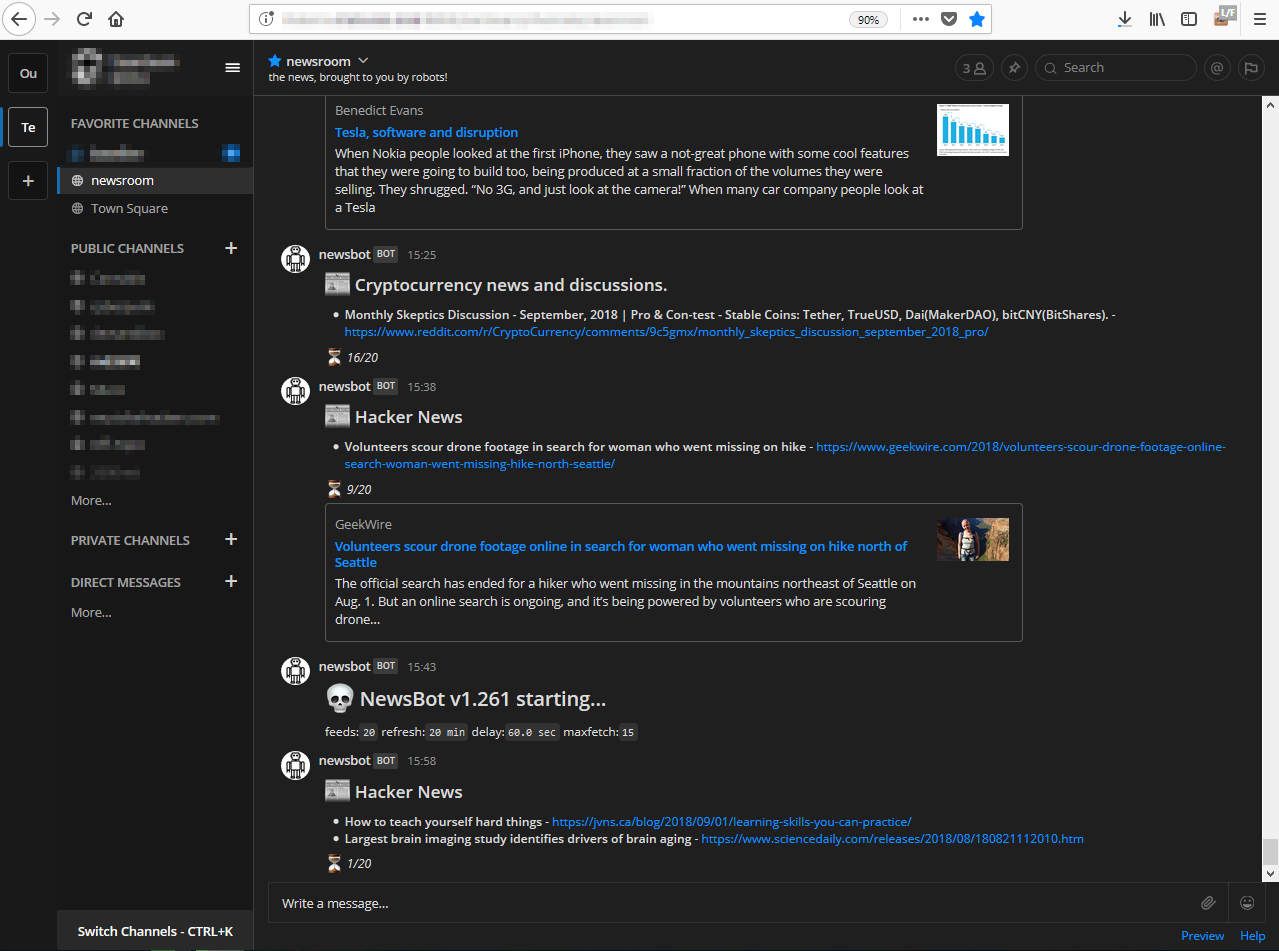Open the Library icon in toolbar
Screen dimensions: 1279x951
point(1157,19)
